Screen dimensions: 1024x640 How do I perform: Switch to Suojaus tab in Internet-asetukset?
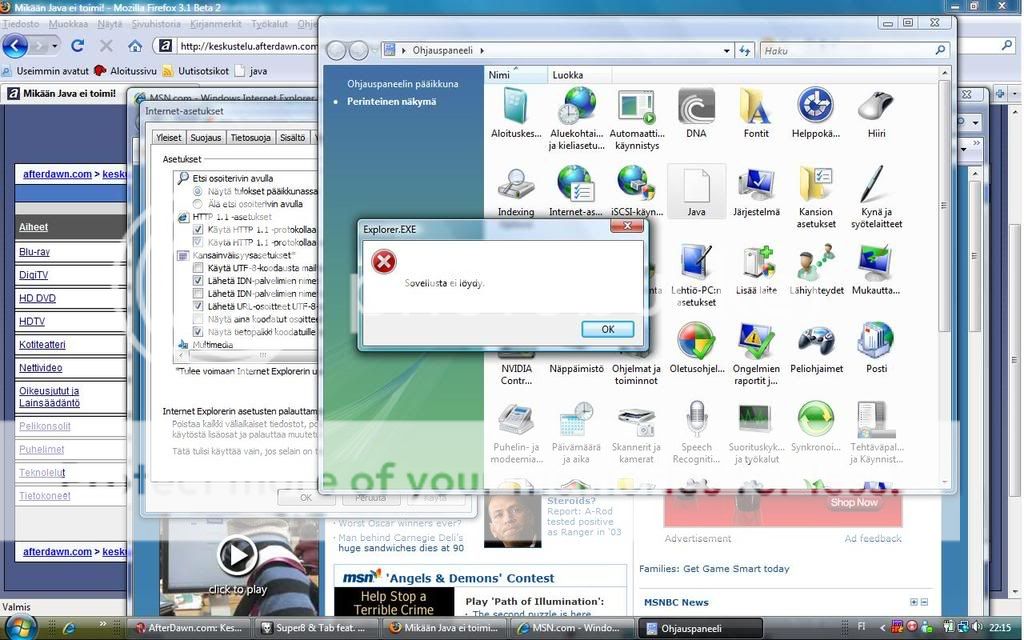206,138
